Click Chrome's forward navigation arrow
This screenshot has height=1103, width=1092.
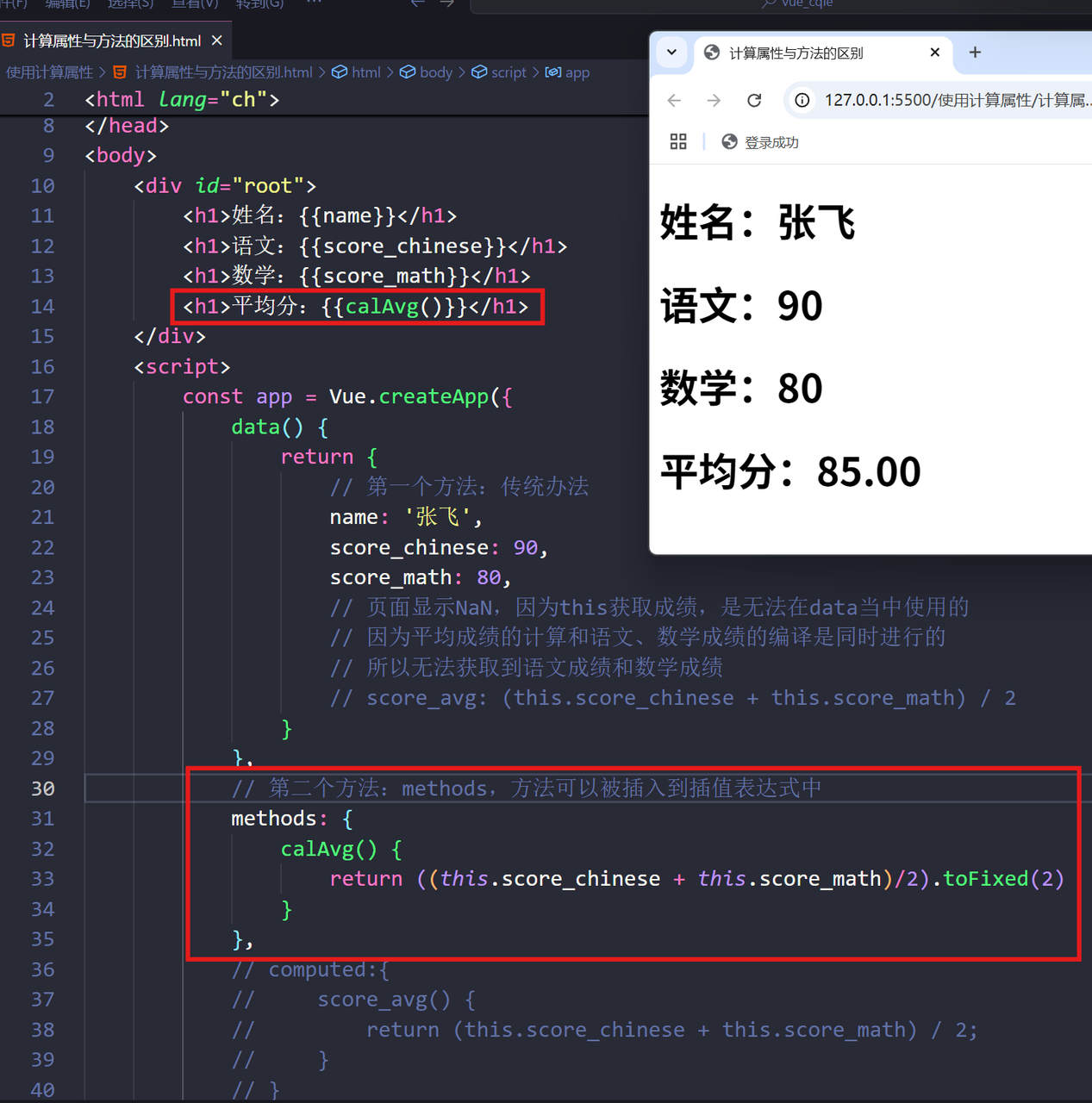click(714, 100)
